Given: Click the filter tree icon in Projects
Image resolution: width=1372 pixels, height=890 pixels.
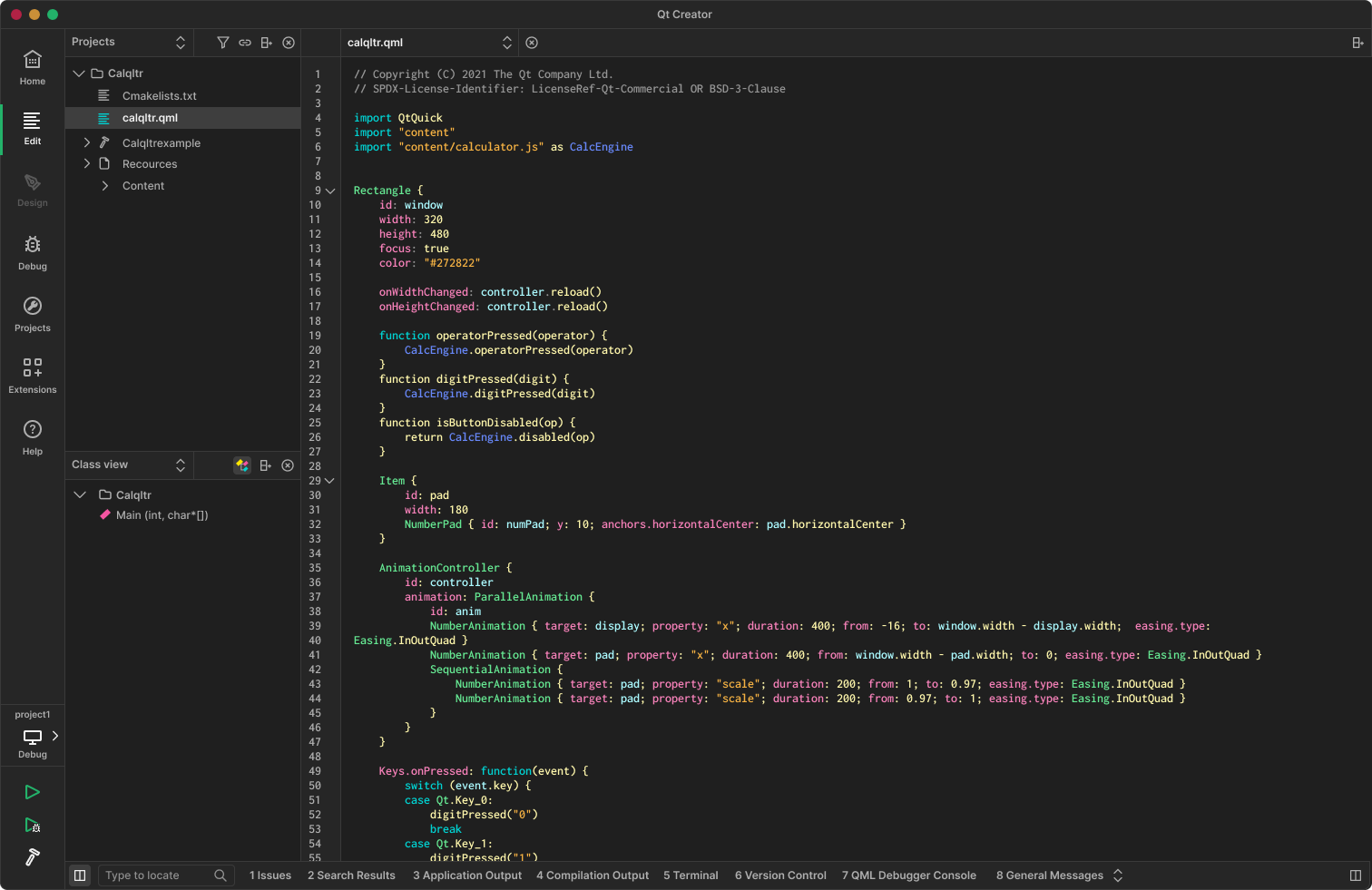Looking at the screenshot, I should (x=223, y=43).
